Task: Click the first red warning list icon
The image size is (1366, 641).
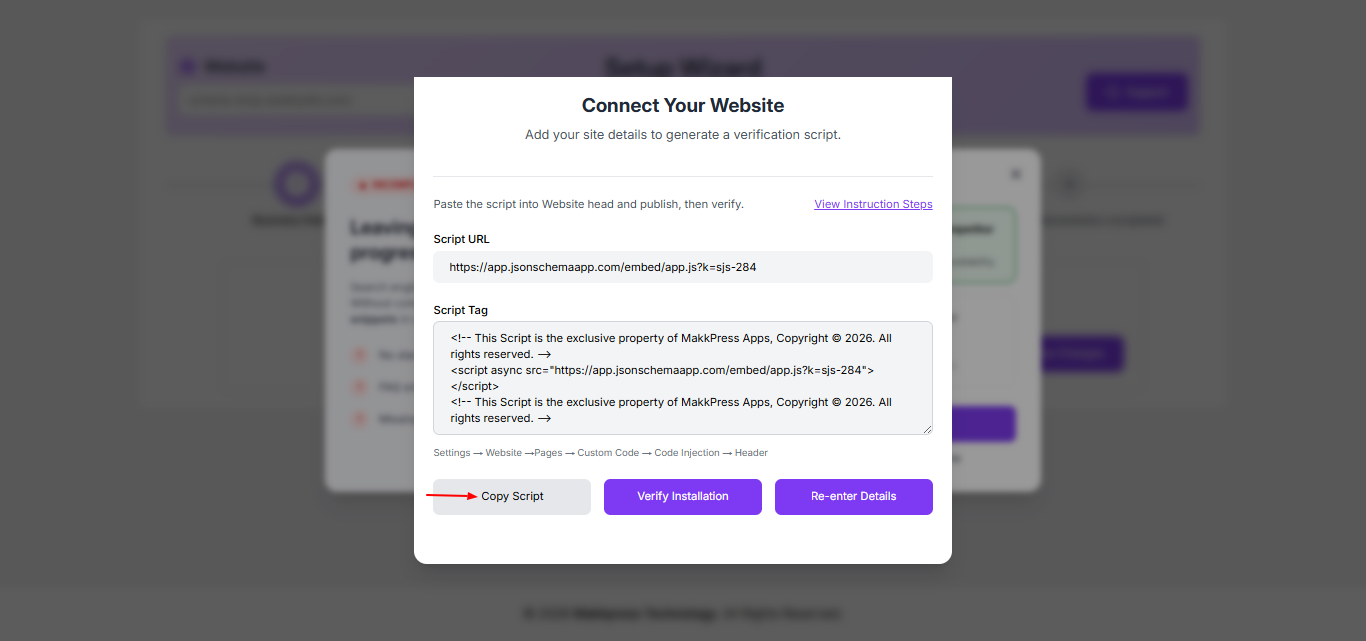Action: click(359, 355)
